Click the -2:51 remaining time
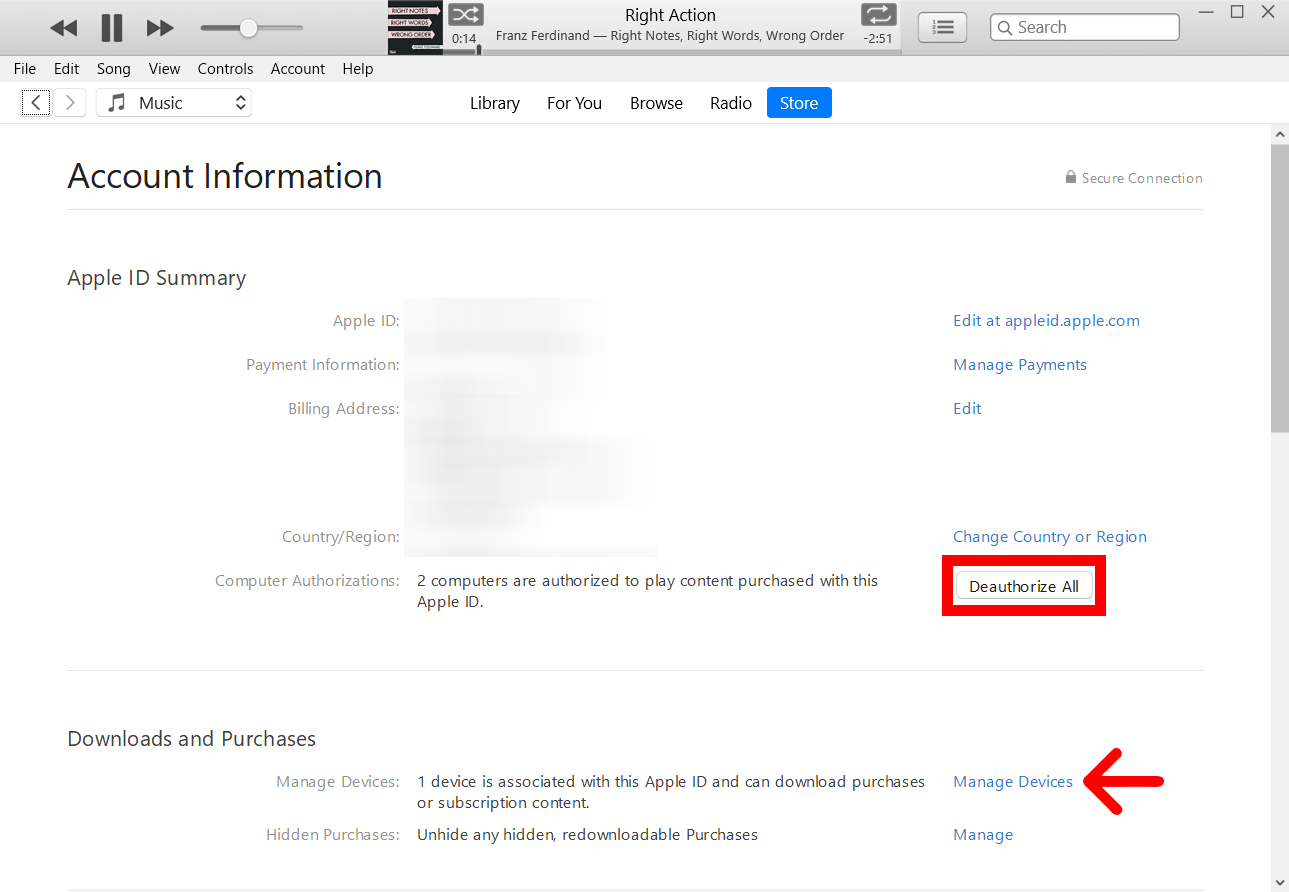This screenshot has width=1289, height=892. coord(878,39)
